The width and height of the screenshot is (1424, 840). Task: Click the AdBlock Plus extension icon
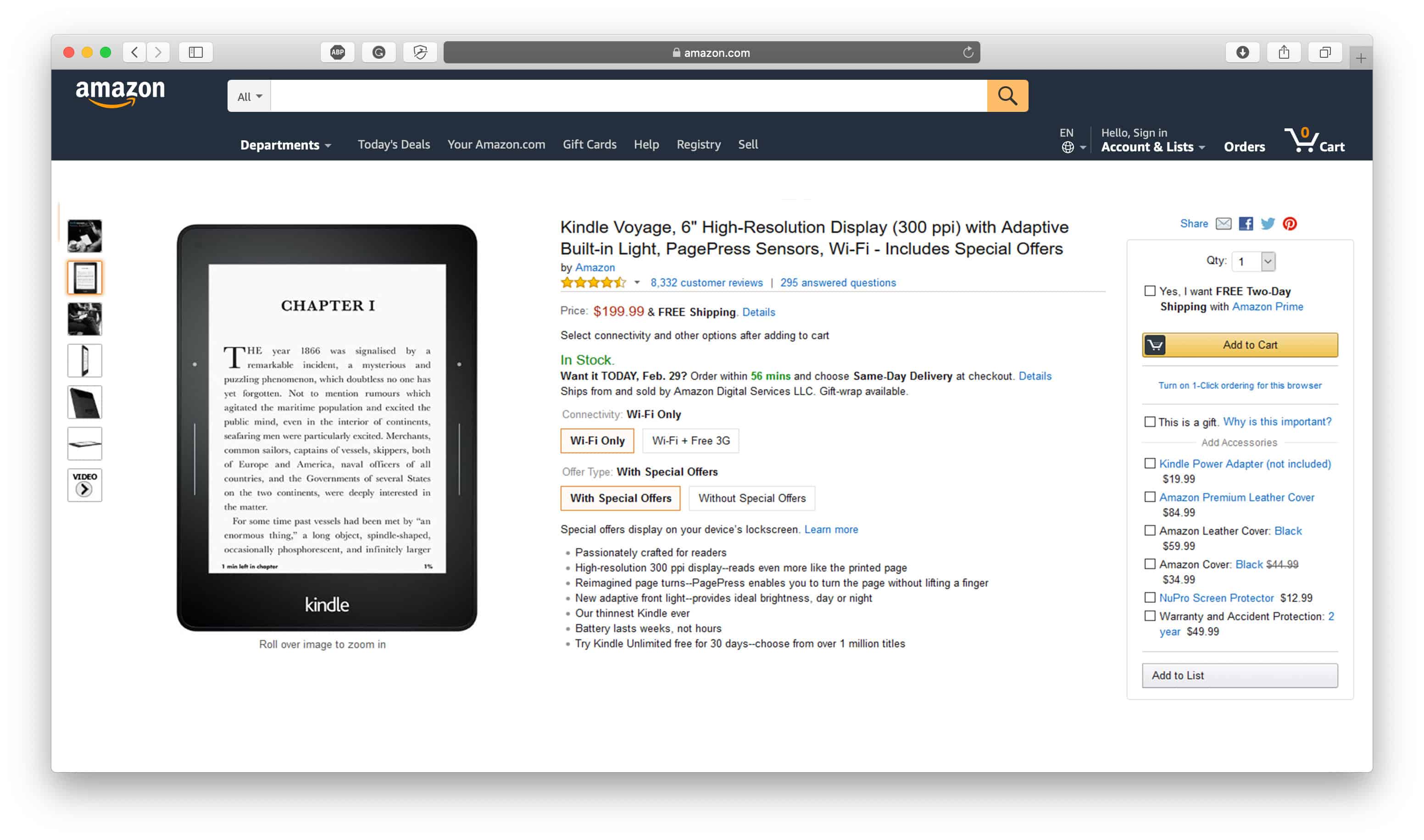pyautogui.click(x=338, y=53)
